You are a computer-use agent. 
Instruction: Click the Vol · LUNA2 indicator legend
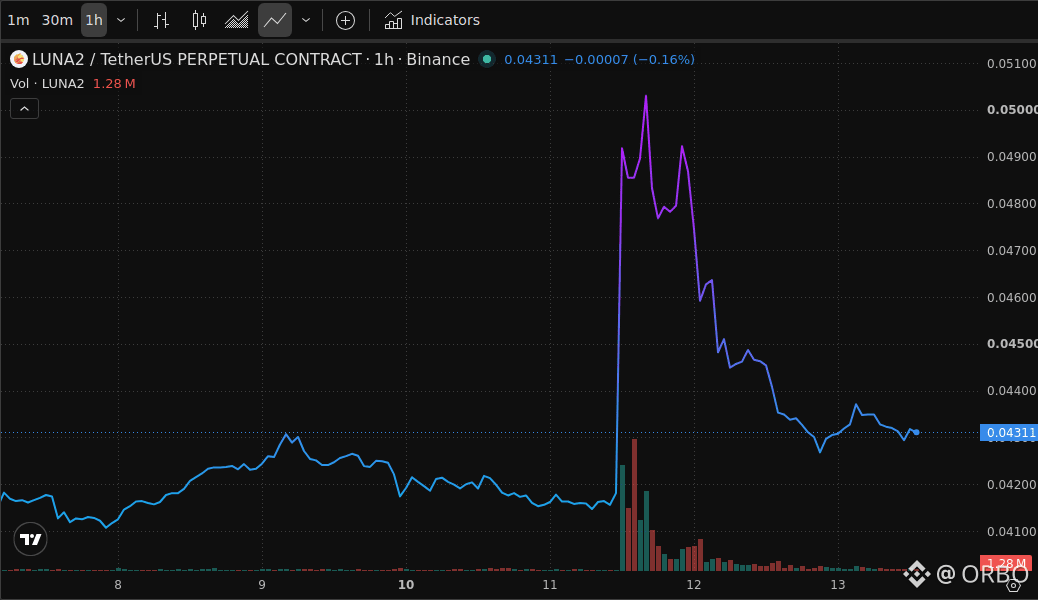47,83
